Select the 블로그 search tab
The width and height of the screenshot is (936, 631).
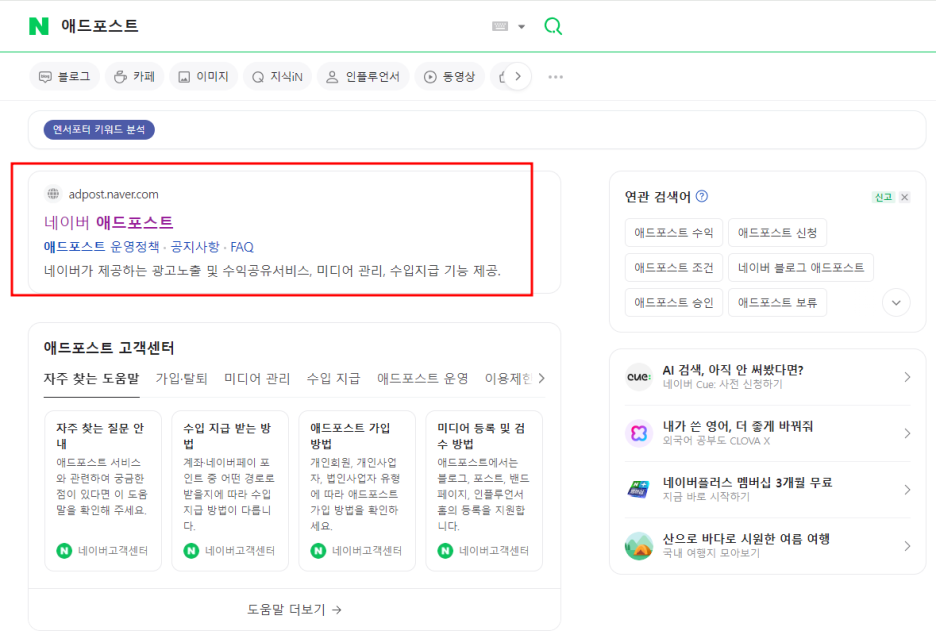64,77
